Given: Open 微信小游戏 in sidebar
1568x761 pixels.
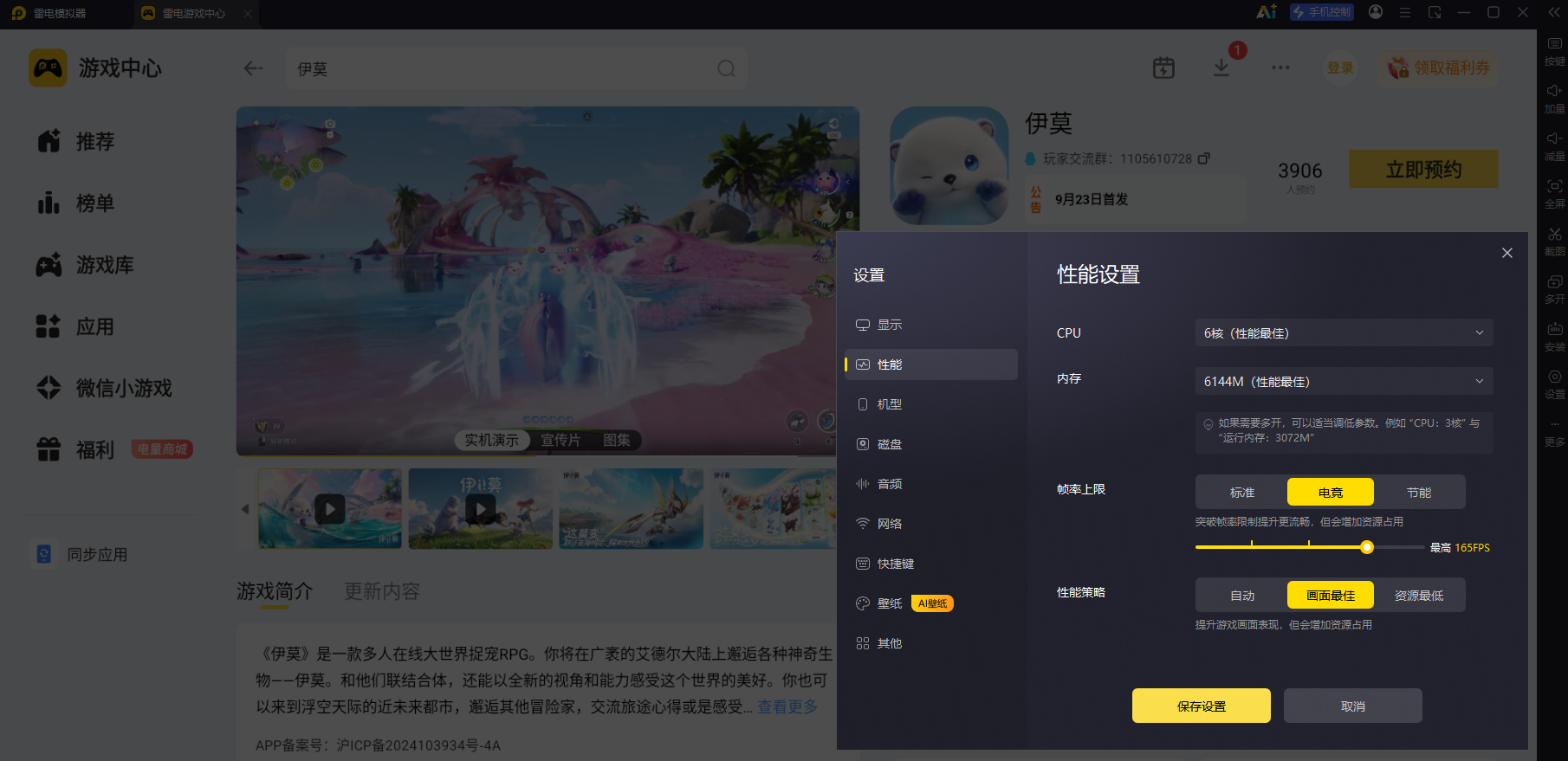Looking at the screenshot, I should (104, 388).
